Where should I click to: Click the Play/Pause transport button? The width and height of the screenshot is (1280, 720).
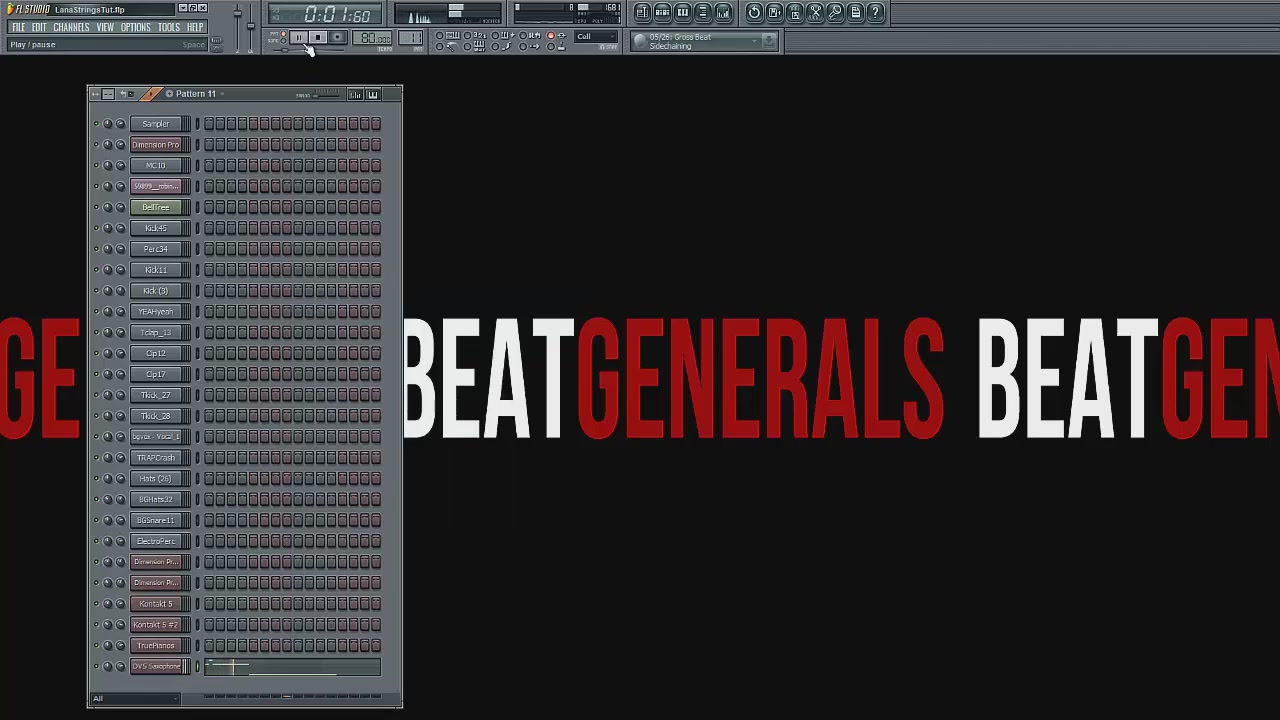pos(298,38)
